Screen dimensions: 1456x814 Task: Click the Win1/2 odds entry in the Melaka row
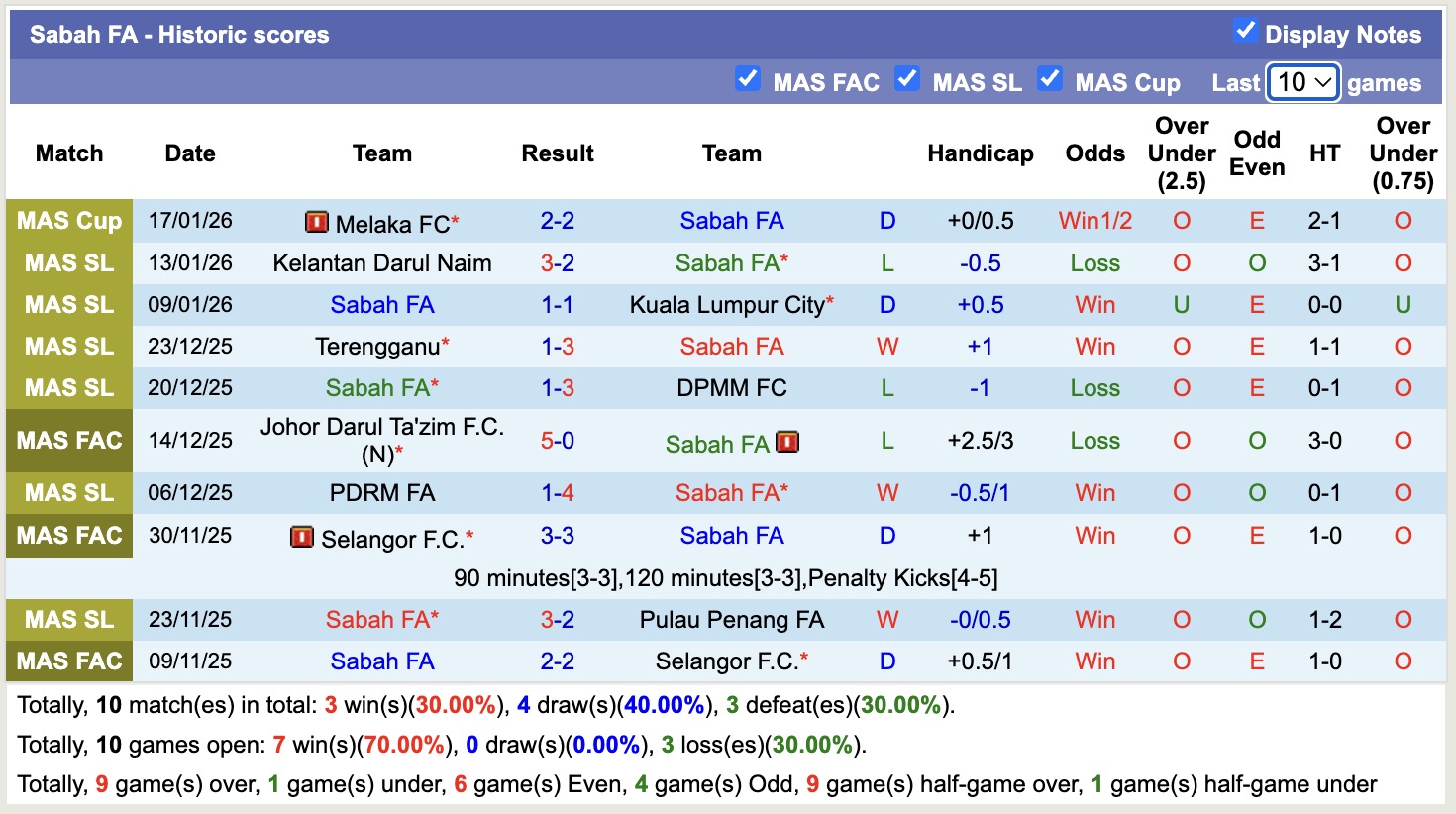pos(1094,222)
